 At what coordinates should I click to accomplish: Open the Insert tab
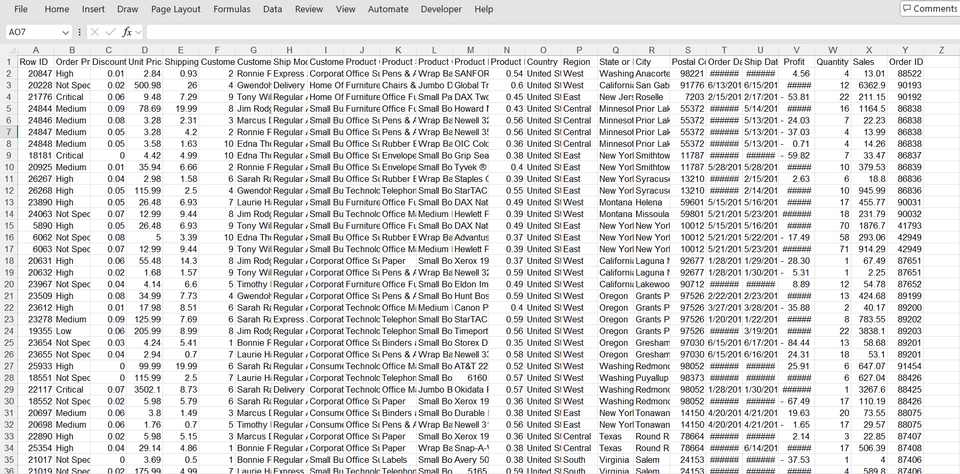[93, 9]
